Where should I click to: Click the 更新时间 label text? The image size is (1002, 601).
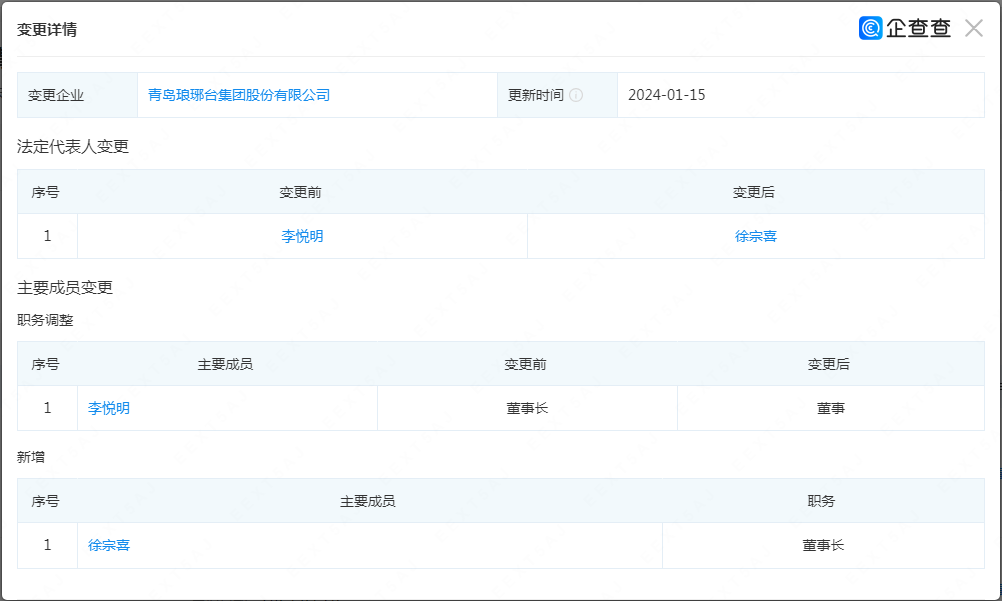(536, 95)
